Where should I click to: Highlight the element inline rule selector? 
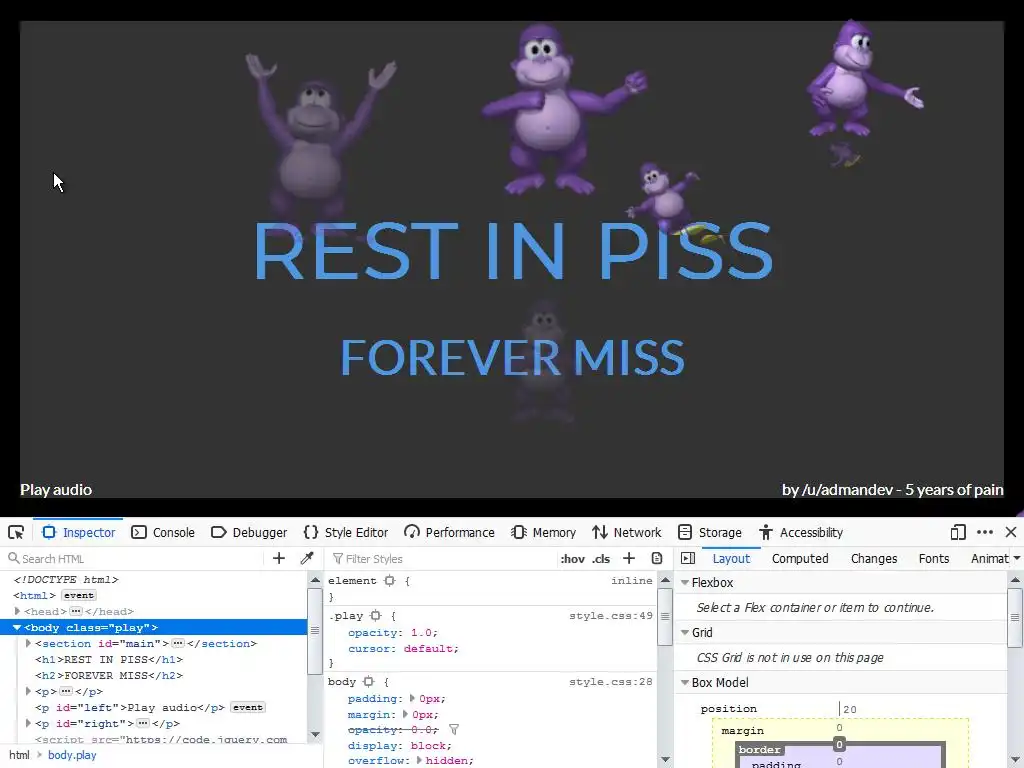[x=390, y=581]
